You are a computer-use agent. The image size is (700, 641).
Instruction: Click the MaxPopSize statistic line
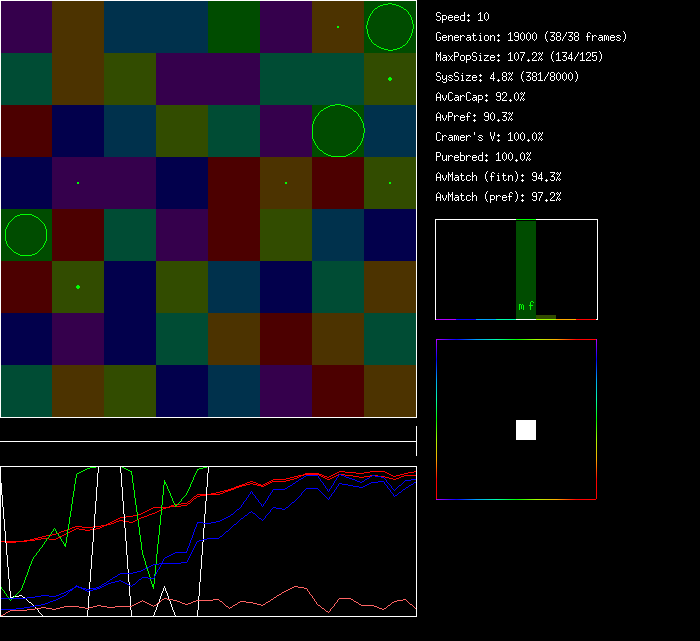click(519, 57)
